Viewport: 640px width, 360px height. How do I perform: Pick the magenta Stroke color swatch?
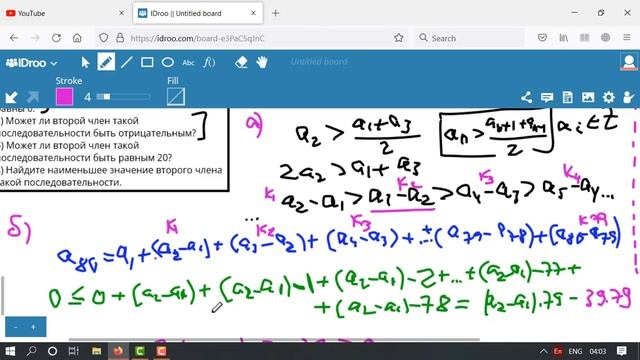tap(64, 97)
